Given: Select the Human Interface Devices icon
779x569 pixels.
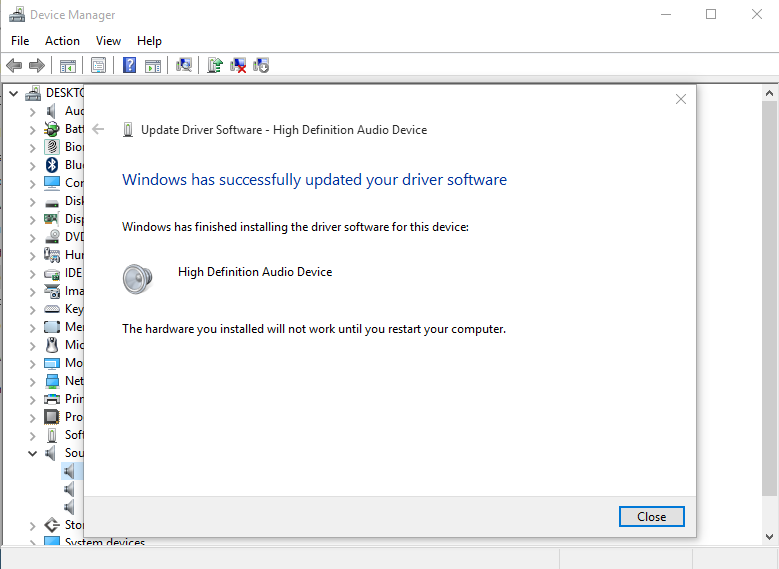Looking at the screenshot, I should click(52, 255).
